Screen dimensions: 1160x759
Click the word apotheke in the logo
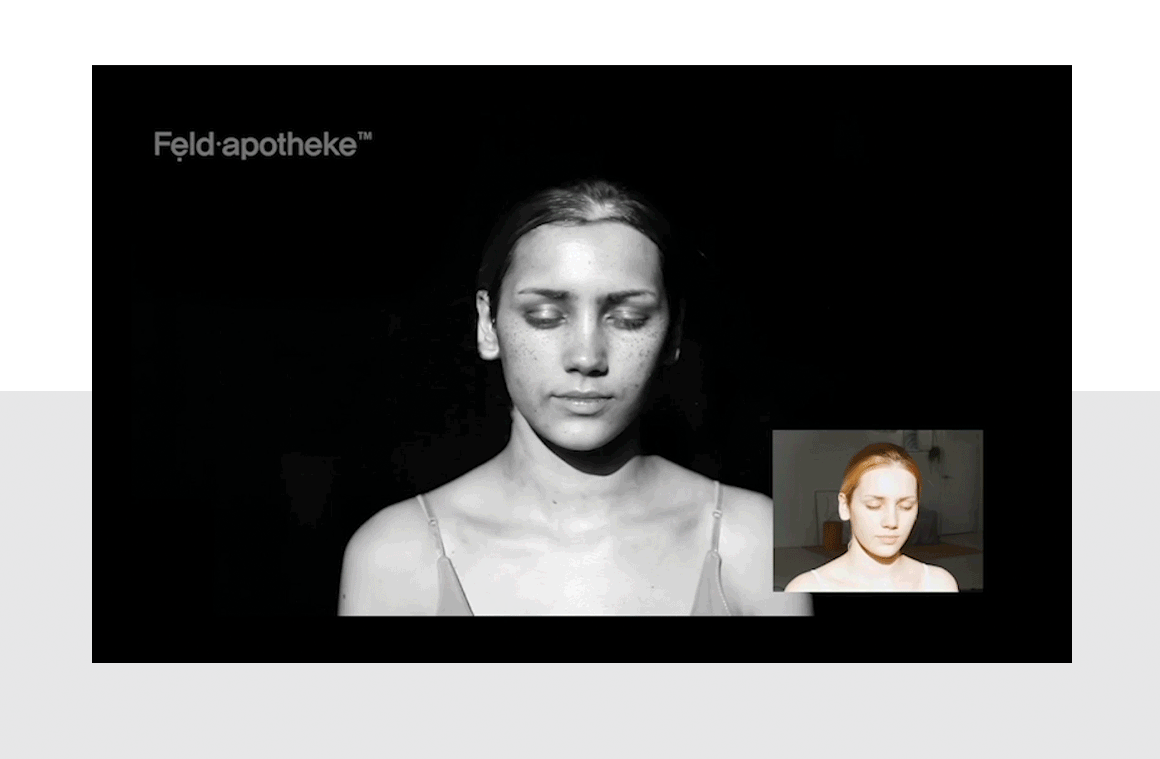click(290, 145)
